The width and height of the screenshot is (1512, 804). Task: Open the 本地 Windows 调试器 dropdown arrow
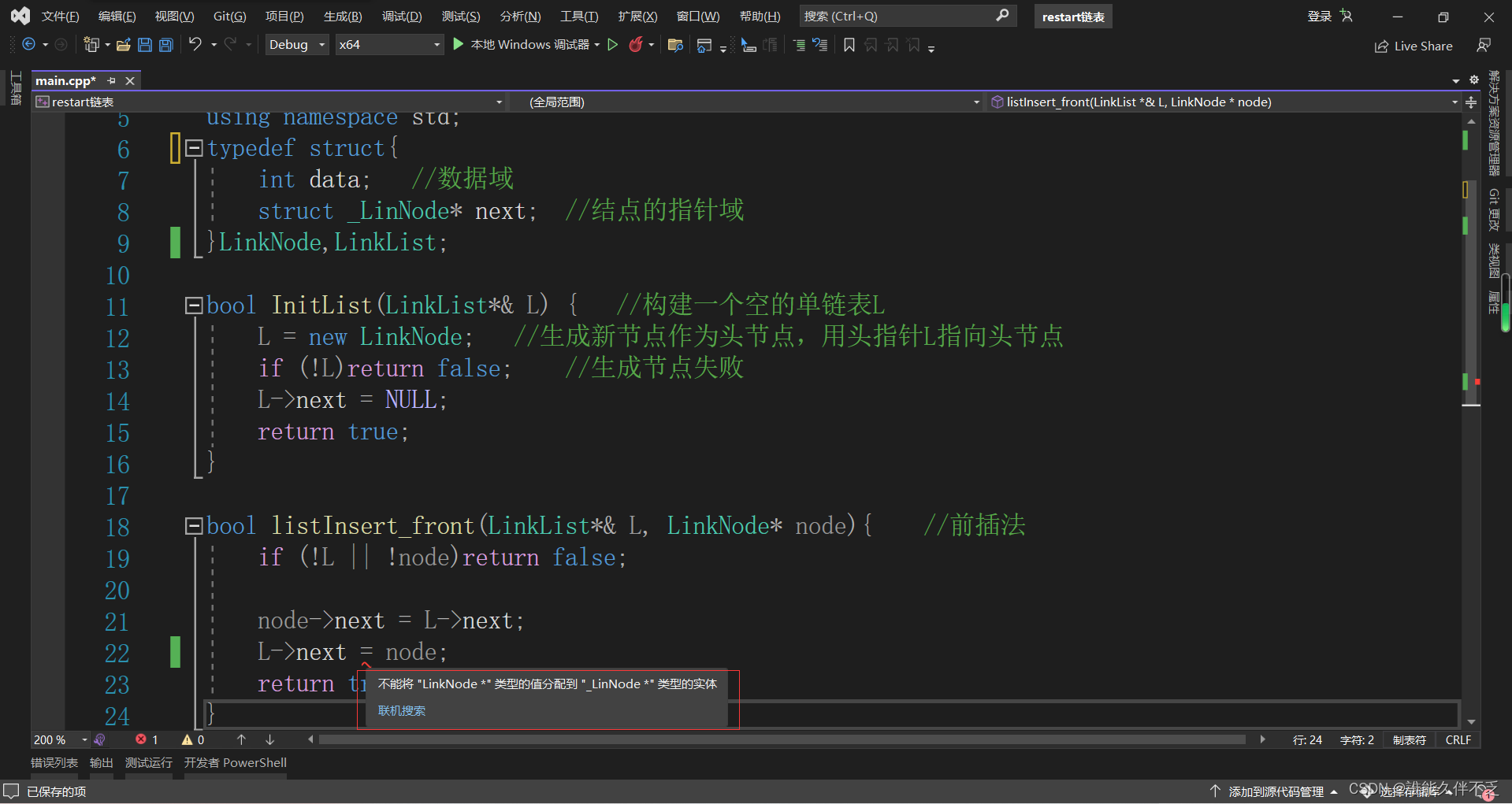pos(596,45)
